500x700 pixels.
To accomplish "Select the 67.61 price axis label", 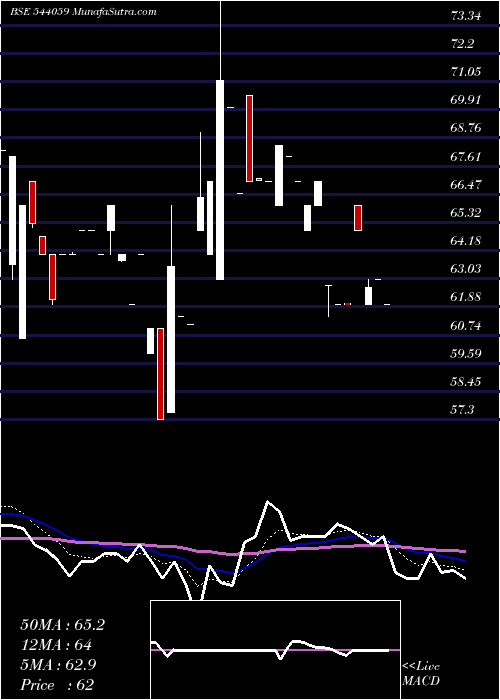I will click(466, 157).
